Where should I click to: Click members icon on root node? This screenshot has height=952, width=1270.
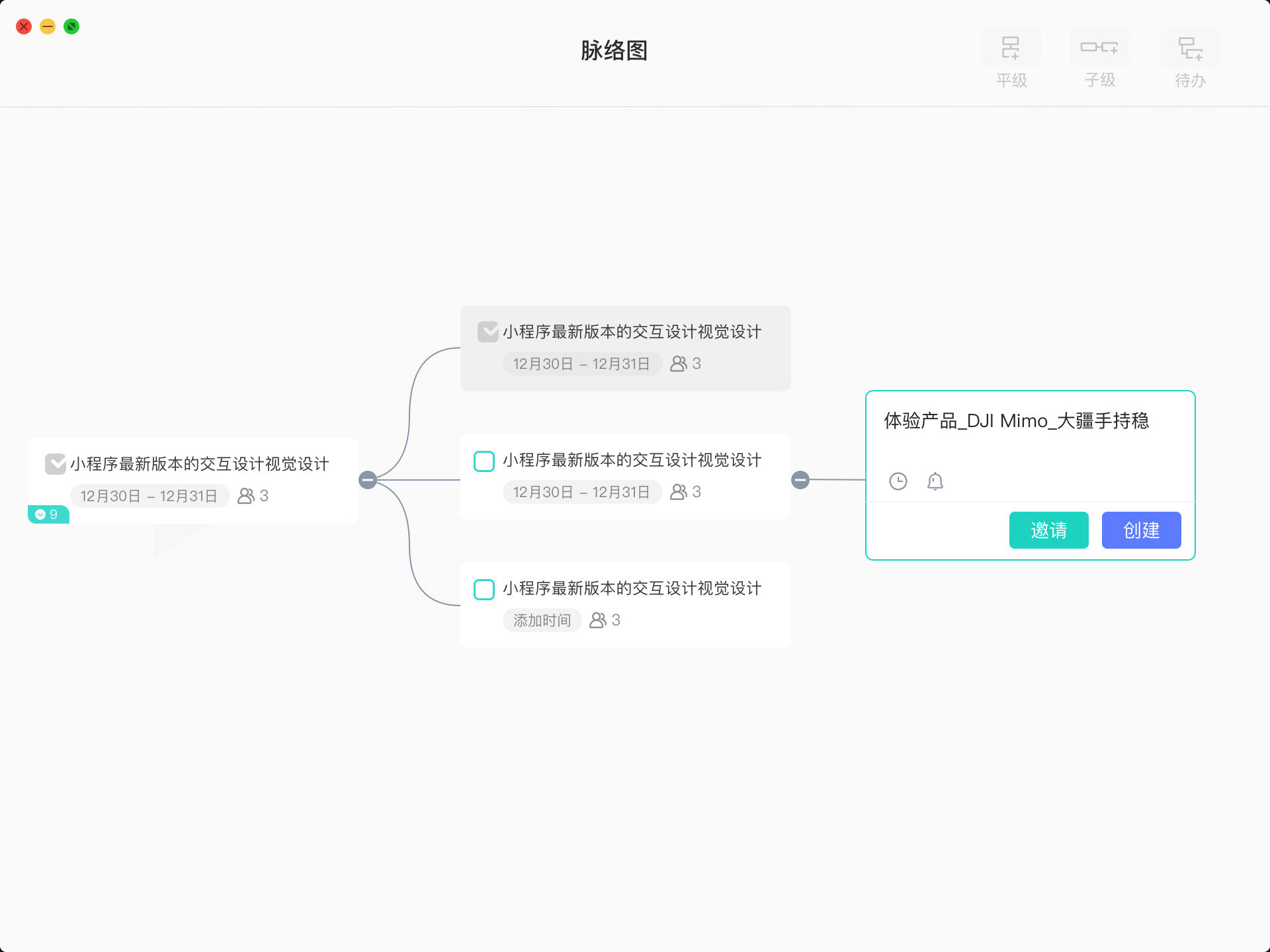[246, 496]
